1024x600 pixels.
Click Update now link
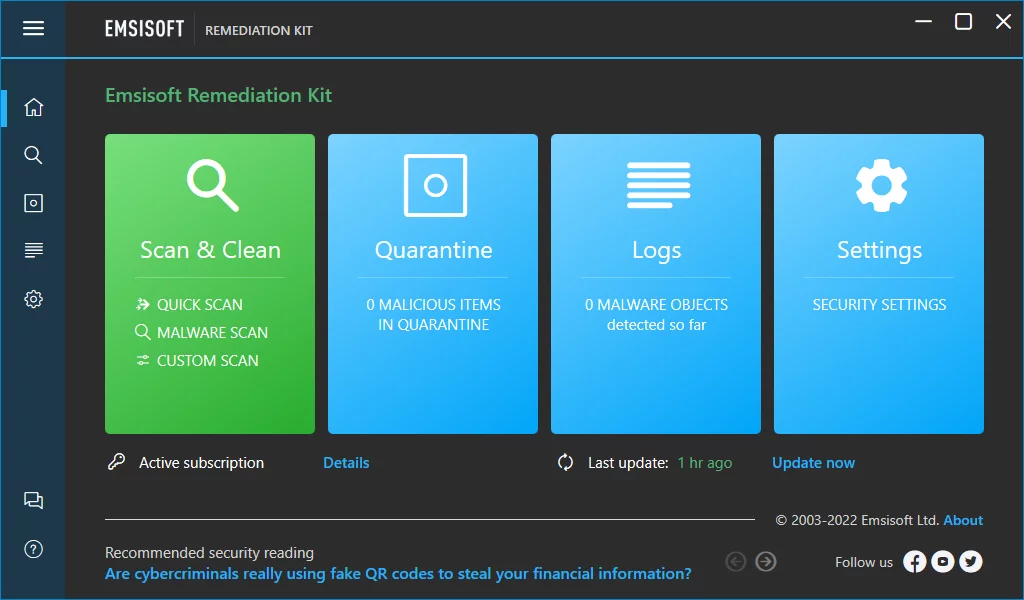tap(813, 463)
